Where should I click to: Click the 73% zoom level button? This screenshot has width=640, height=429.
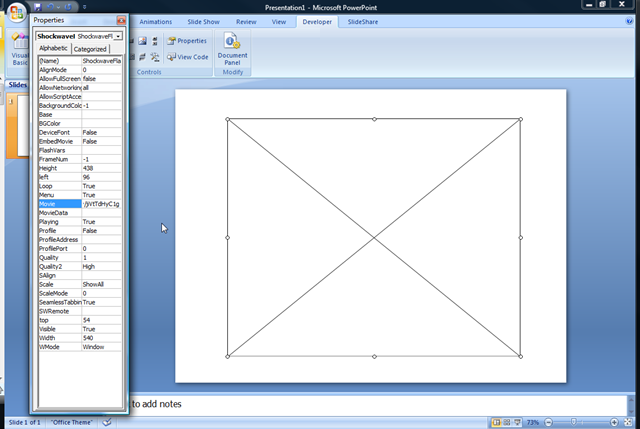[532, 422]
